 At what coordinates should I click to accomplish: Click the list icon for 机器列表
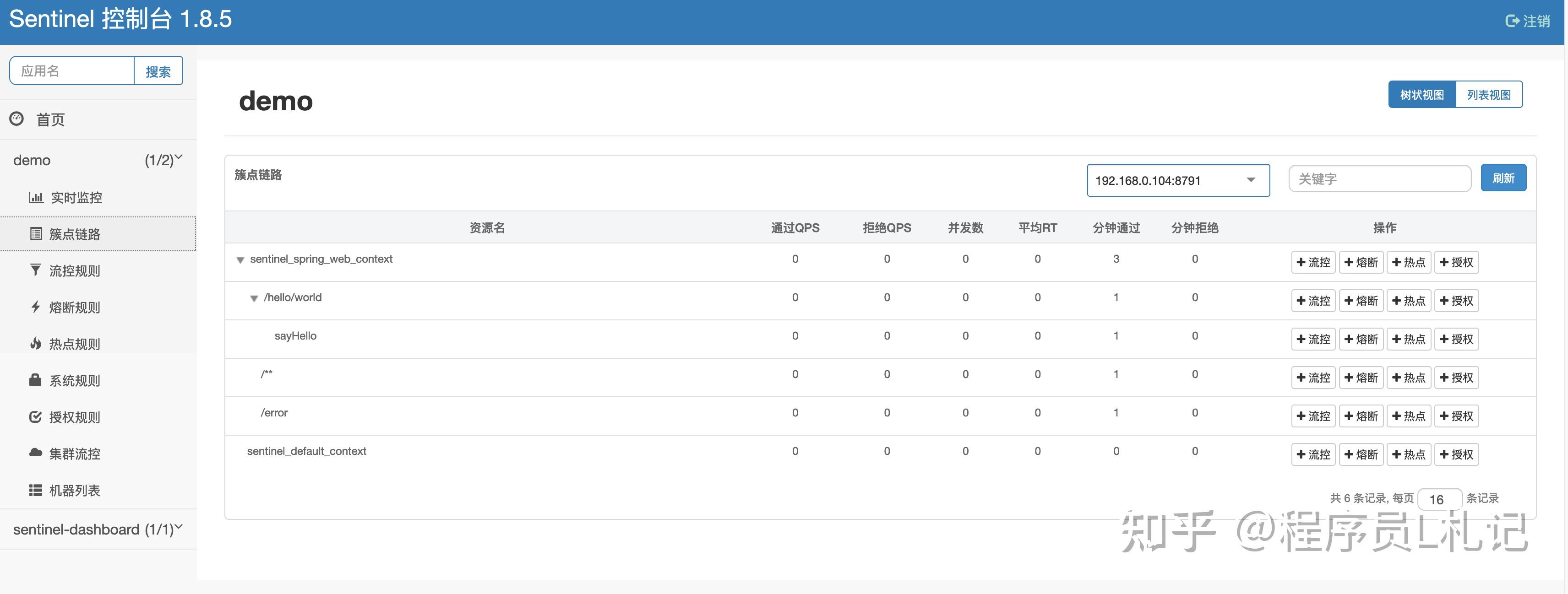coord(36,490)
